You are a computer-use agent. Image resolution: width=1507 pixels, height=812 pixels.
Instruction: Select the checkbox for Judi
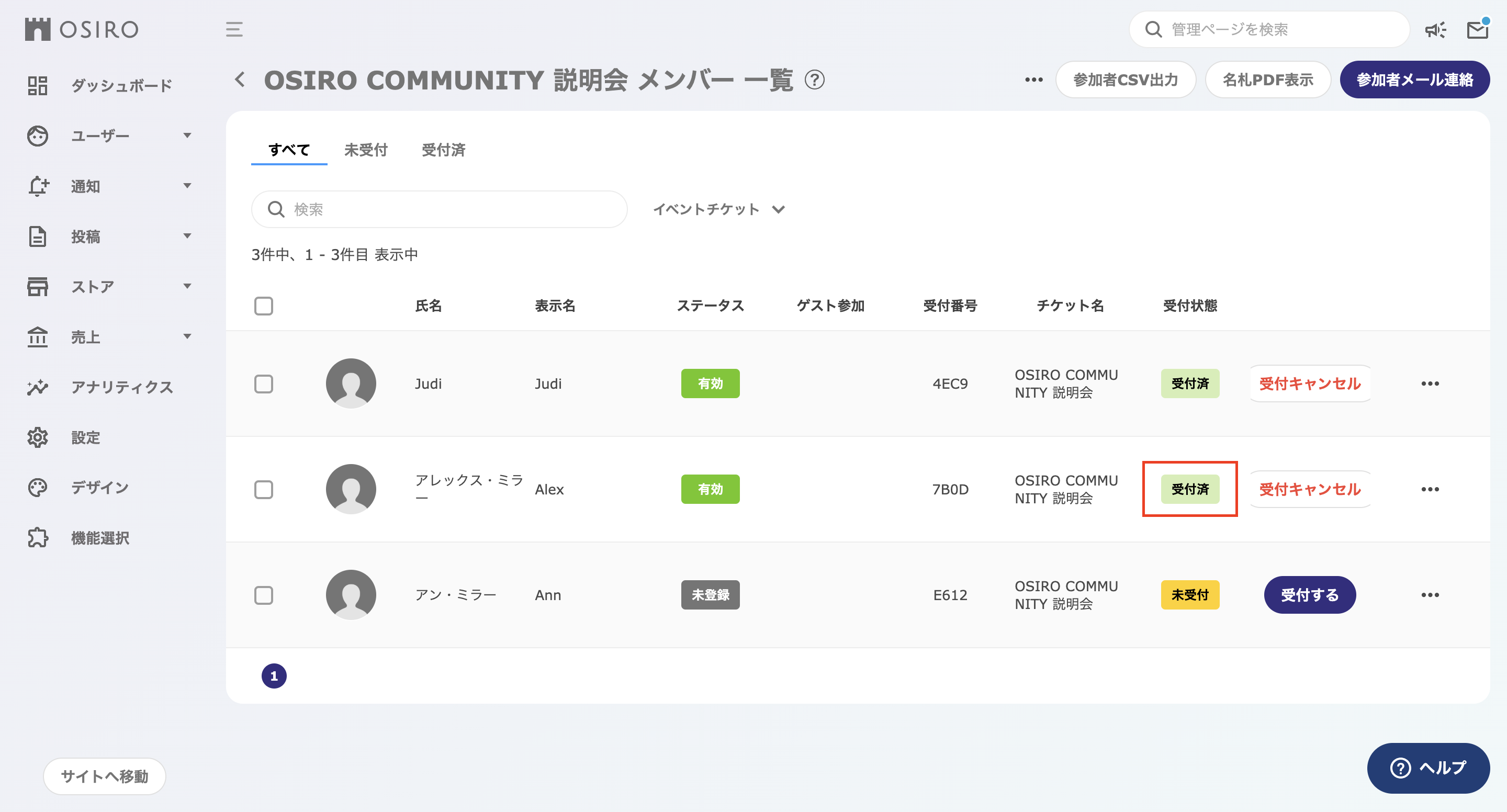pyautogui.click(x=264, y=384)
